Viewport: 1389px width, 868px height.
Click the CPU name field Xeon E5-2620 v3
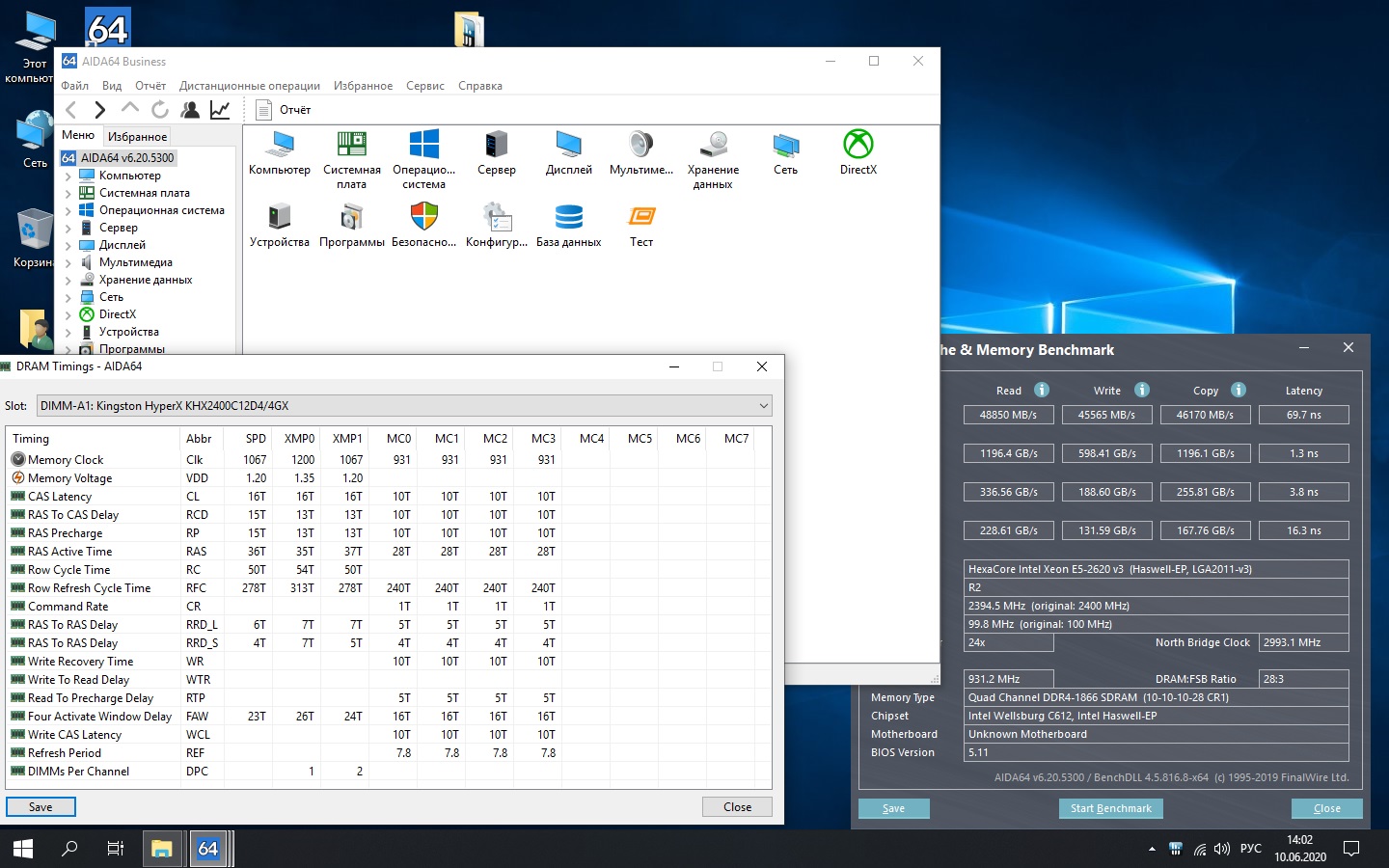1157,569
